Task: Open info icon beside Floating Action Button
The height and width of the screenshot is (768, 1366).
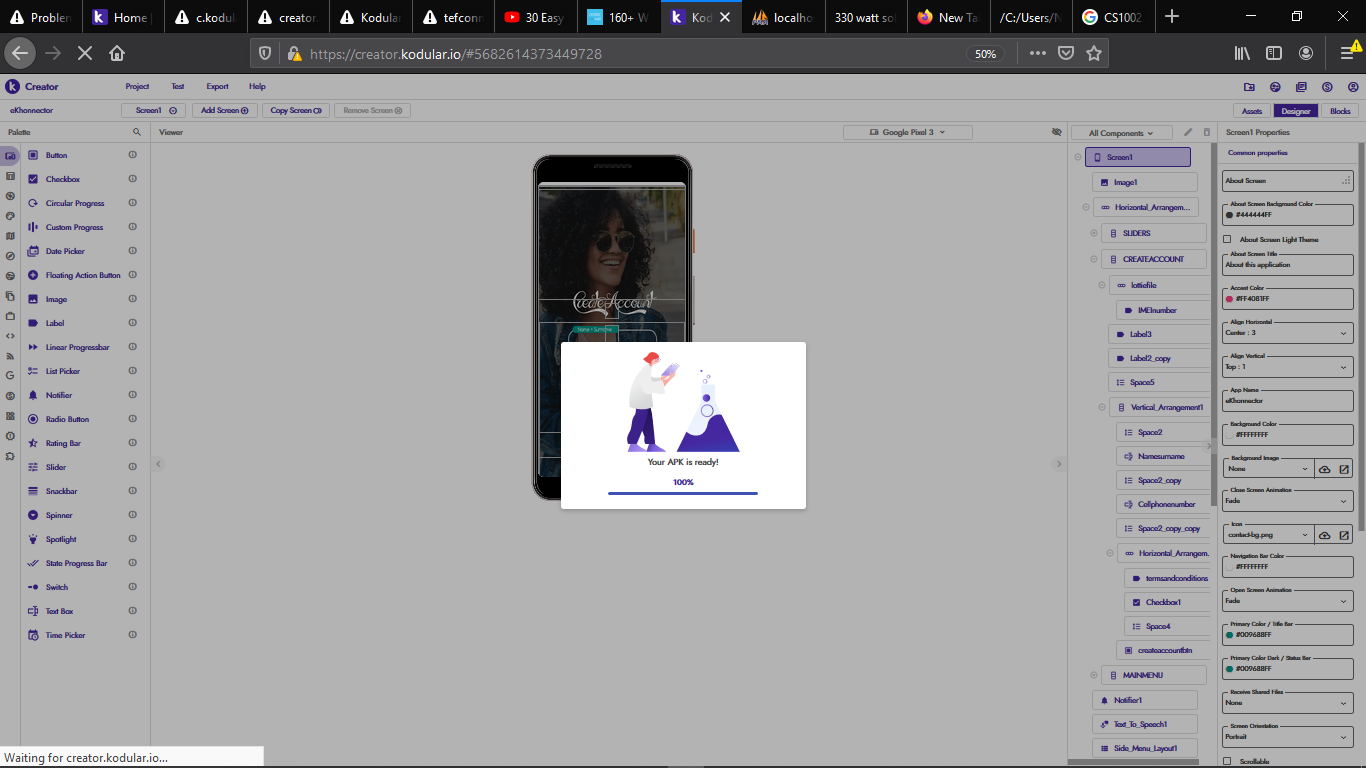Action: 132,275
